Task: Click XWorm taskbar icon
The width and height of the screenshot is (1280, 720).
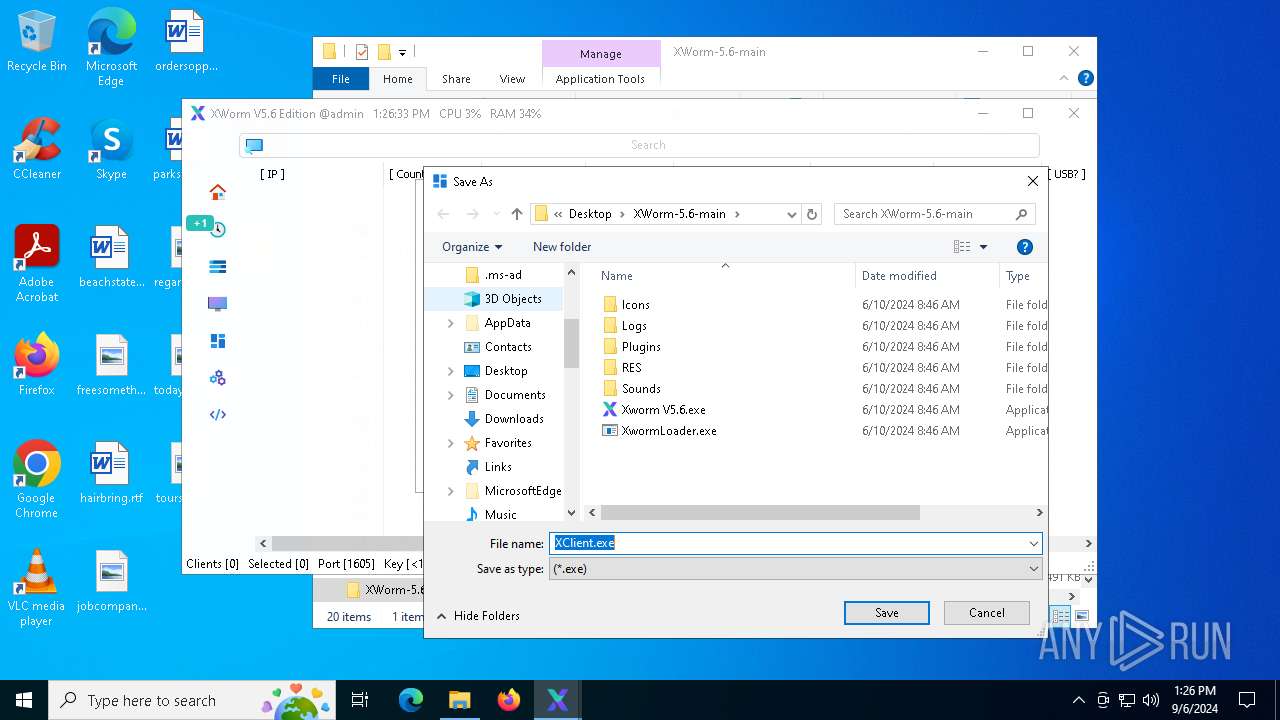Action: [x=557, y=700]
